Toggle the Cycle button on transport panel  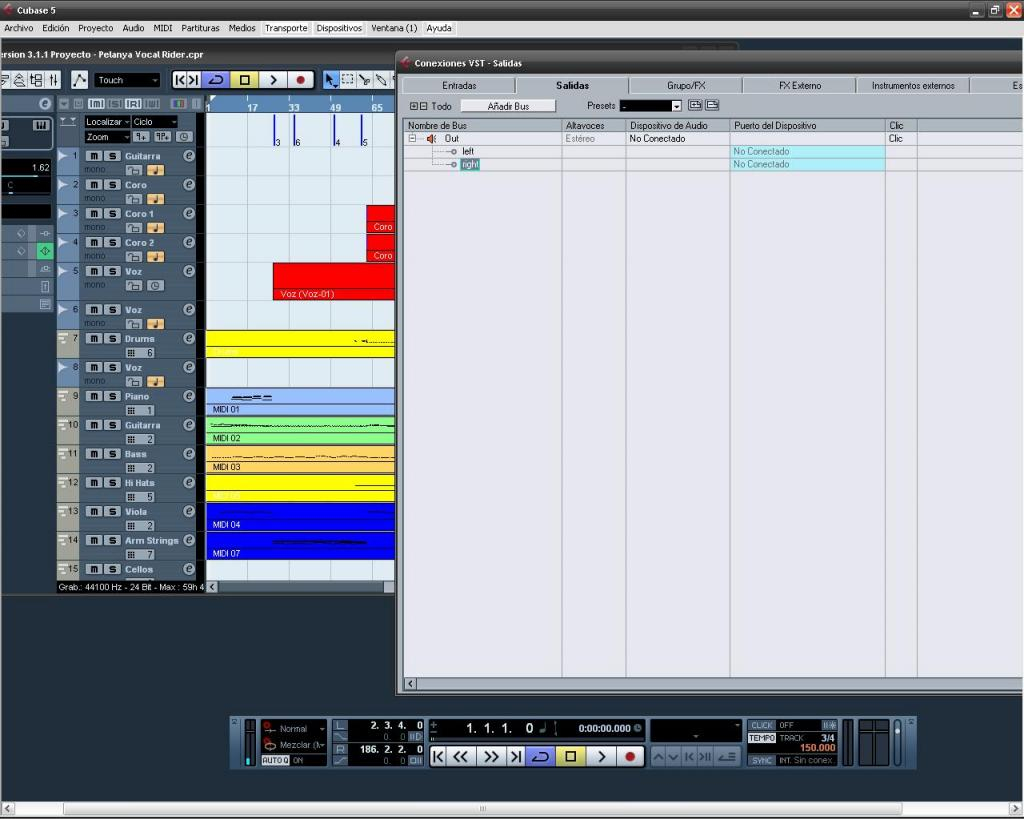click(541, 756)
